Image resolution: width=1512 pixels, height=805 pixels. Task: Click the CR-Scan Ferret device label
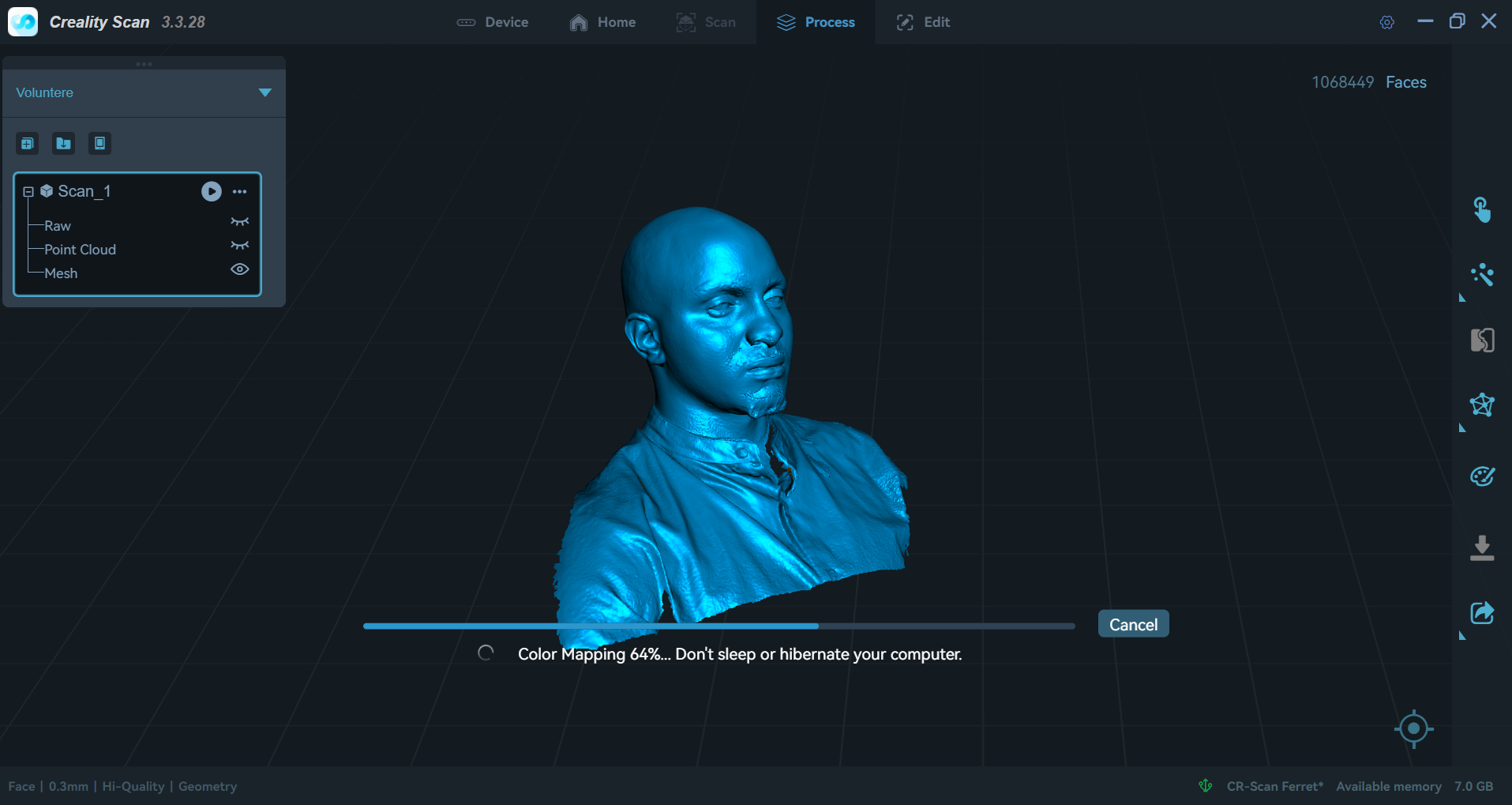[x=1274, y=786]
